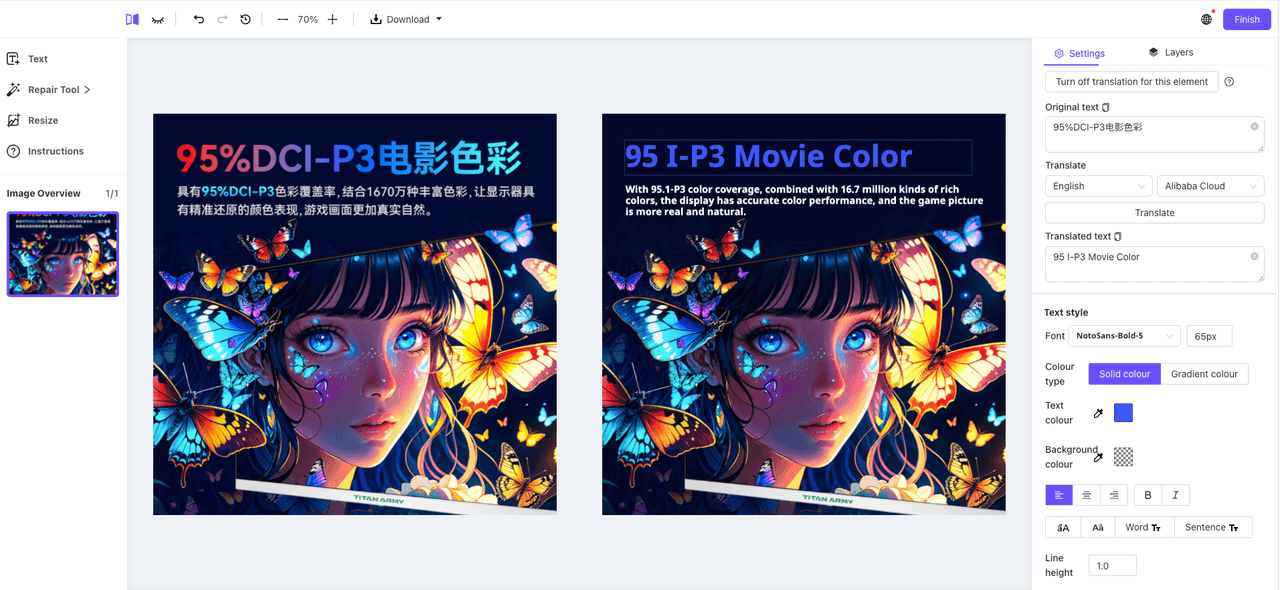Click inside the Original text box

[1154, 134]
